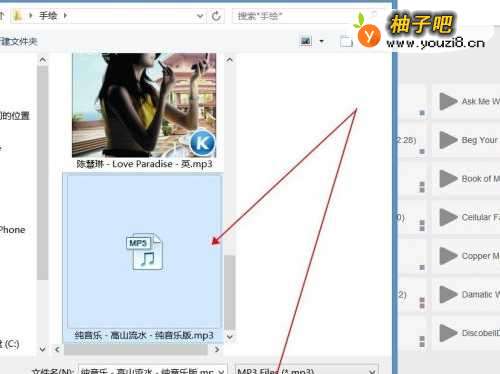Image resolution: width=500 pixels, height=374 pixels.
Task: Play the Copper M track preview
Action: (x=448, y=256)
